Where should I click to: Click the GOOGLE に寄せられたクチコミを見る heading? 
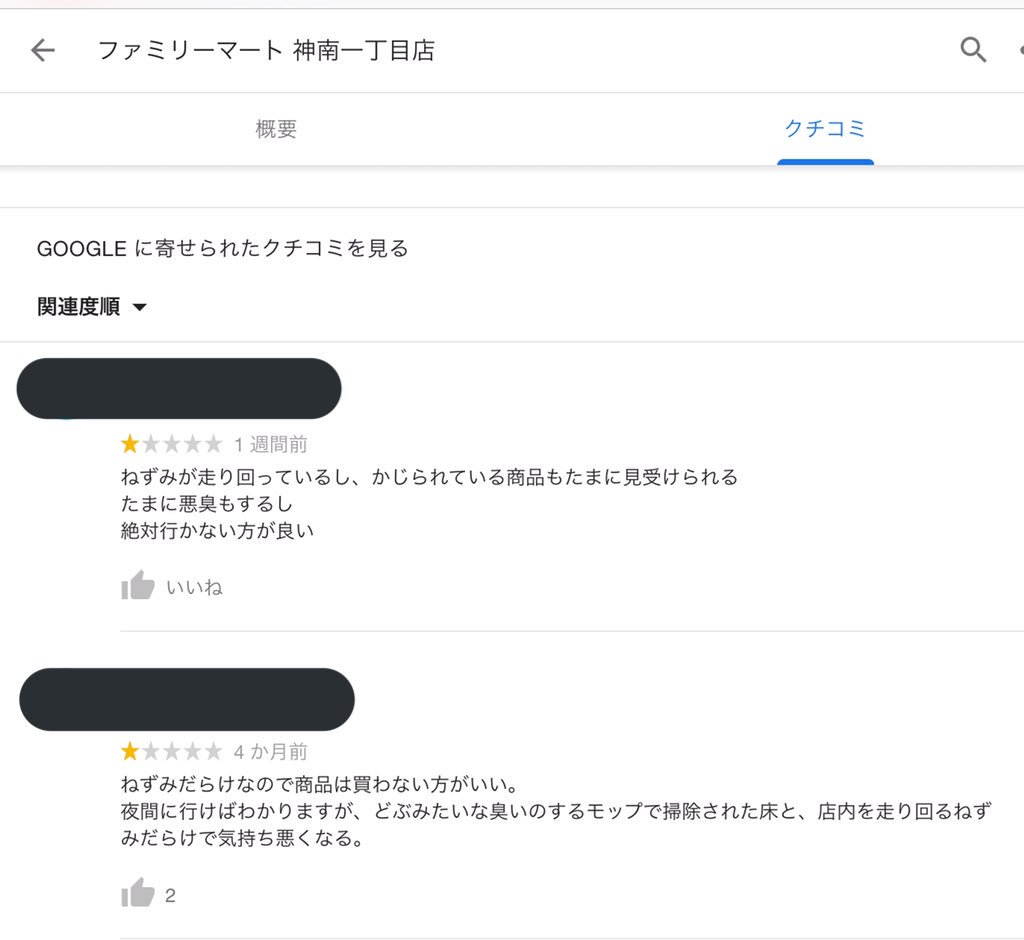coord(223,248)
